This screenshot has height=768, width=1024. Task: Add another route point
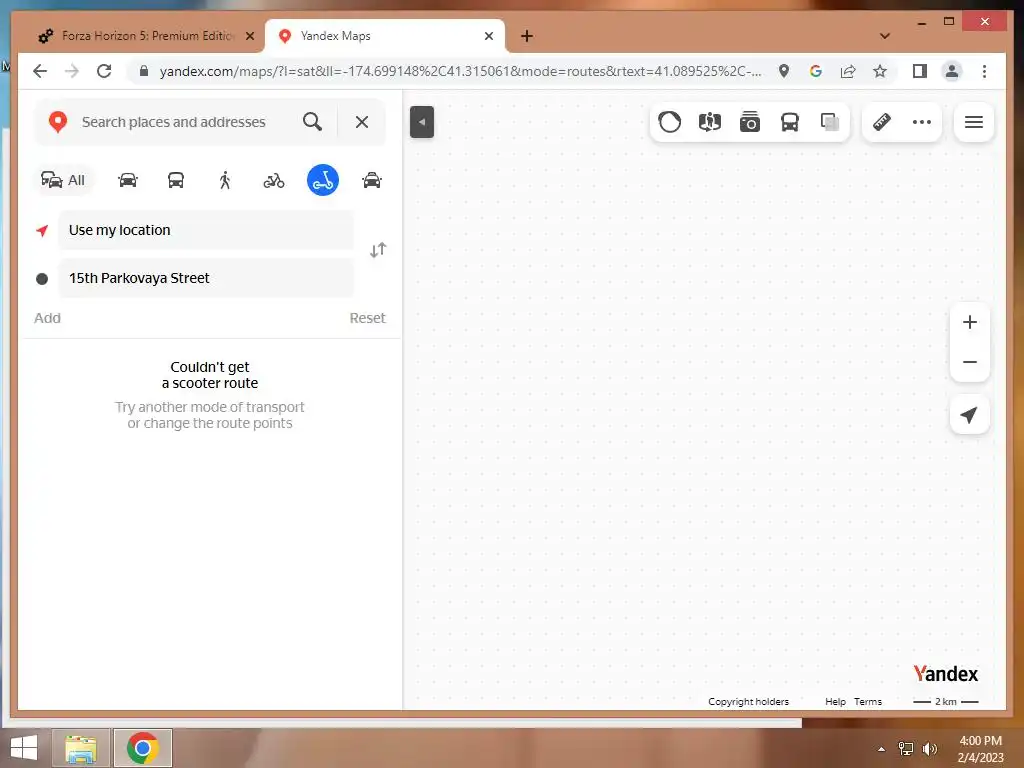click(x=47, y=318)
